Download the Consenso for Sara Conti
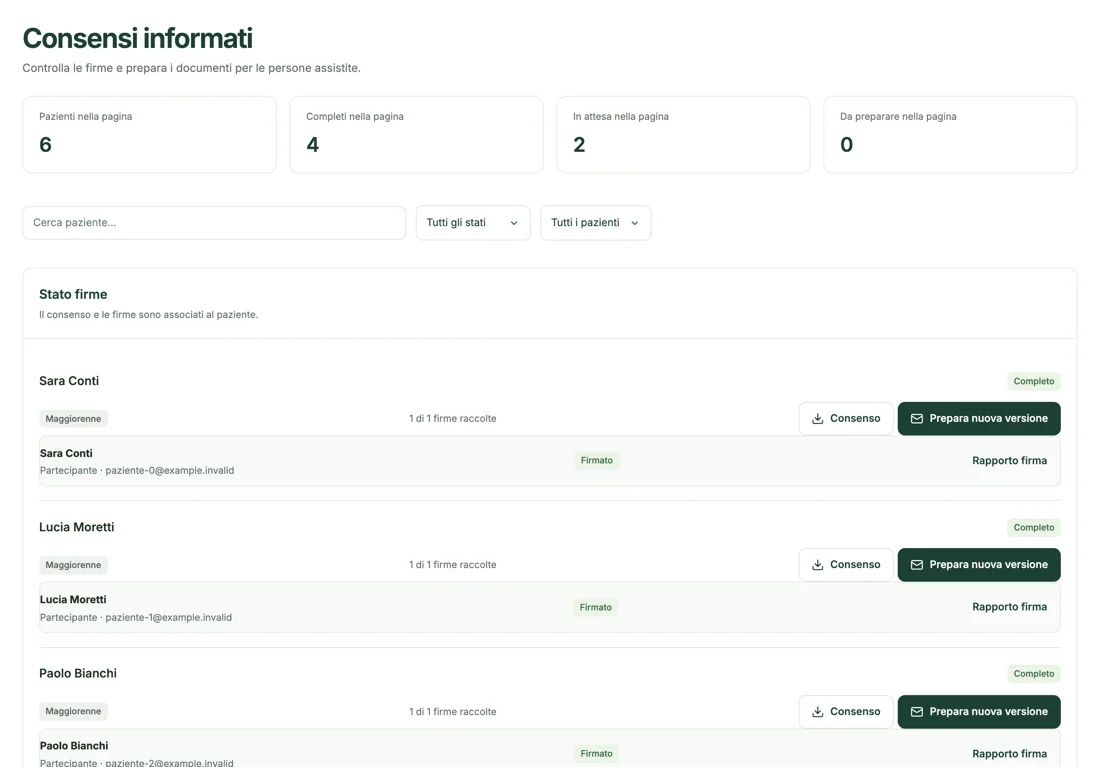Viewport: 1100px width, 767px height. pyautogui.click(x=846, y=419)
